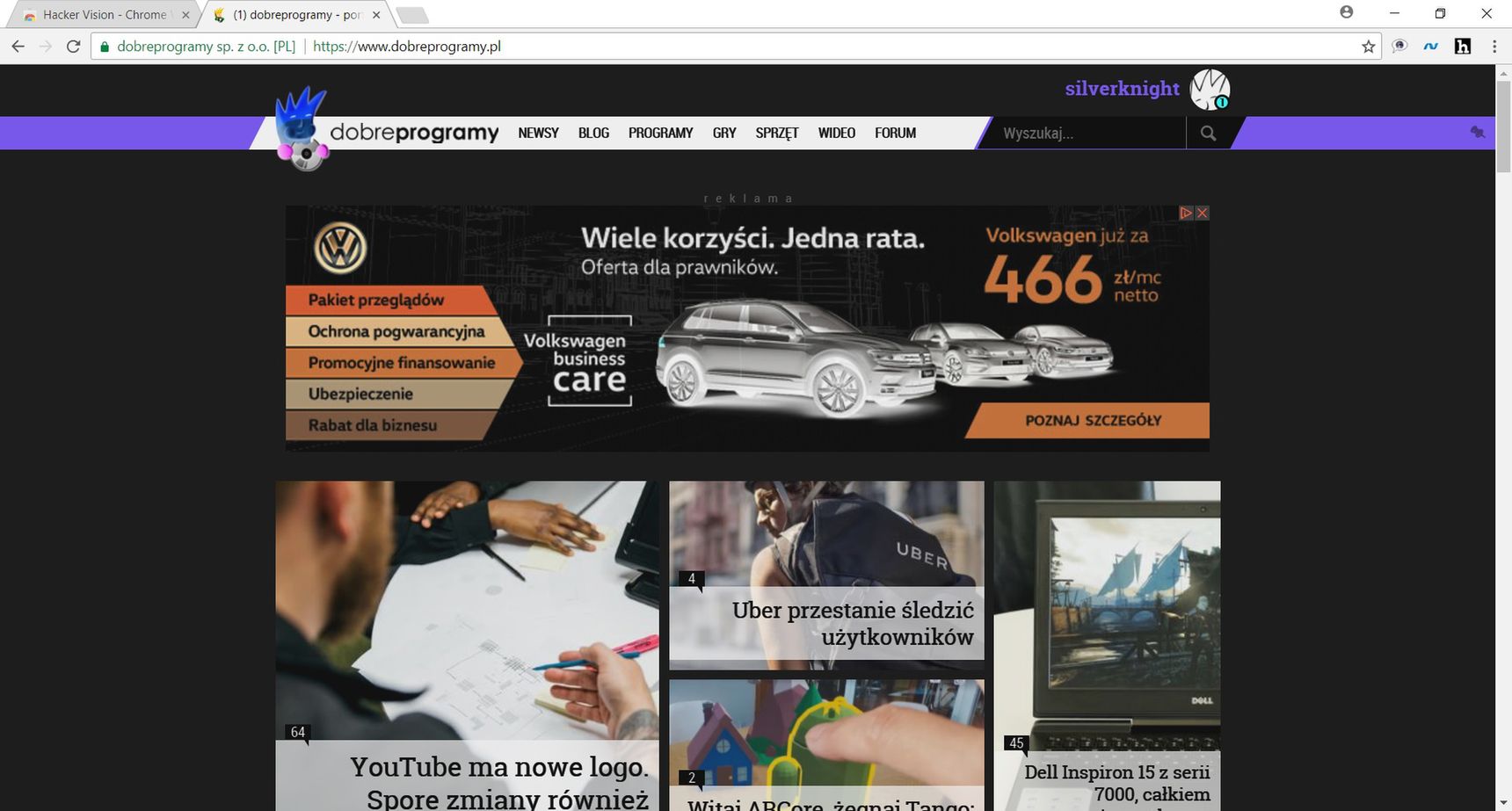Go to the GRY section

tap(724, 133)
